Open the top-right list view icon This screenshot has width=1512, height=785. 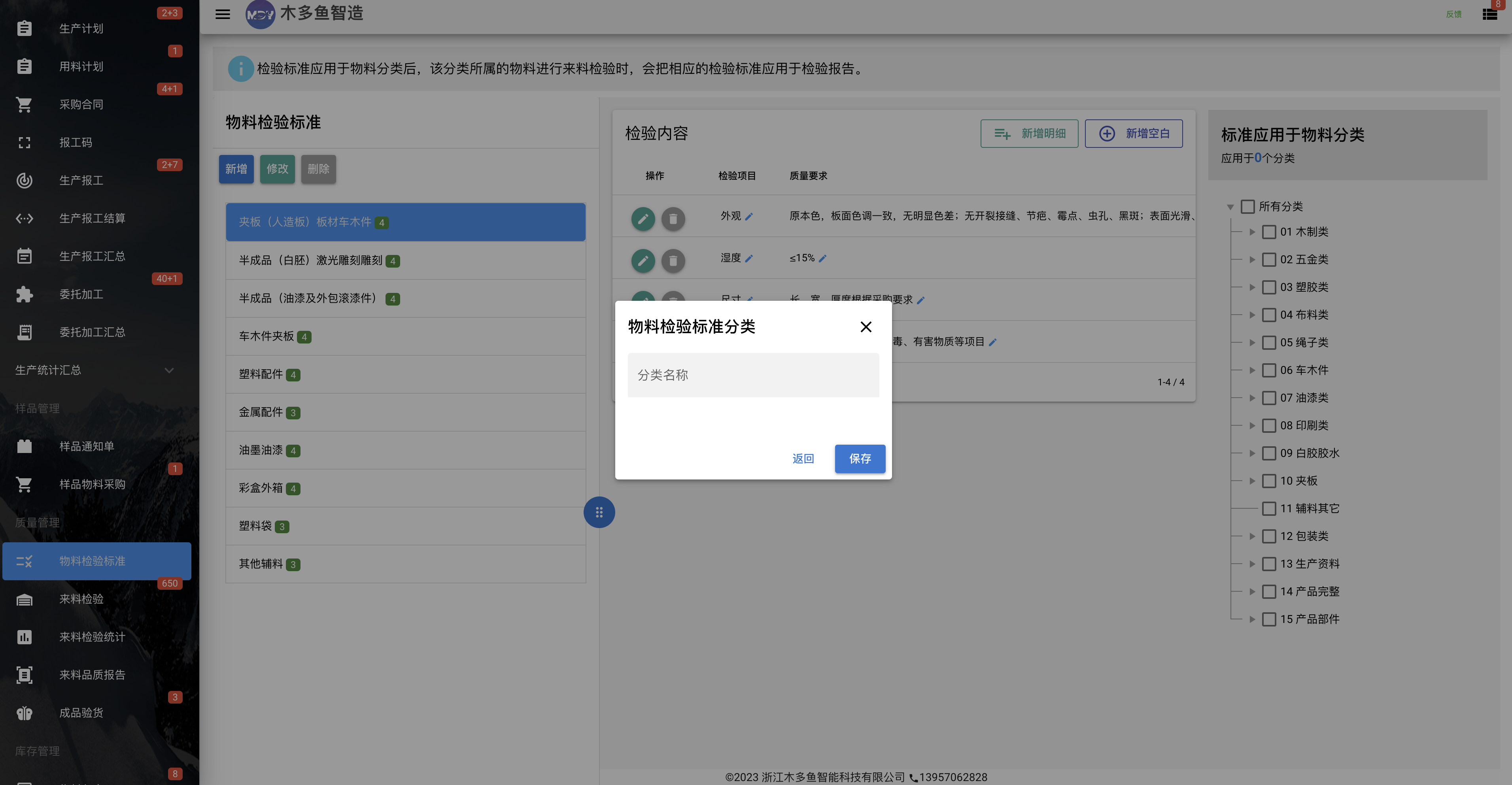[x=1490, y=14]
